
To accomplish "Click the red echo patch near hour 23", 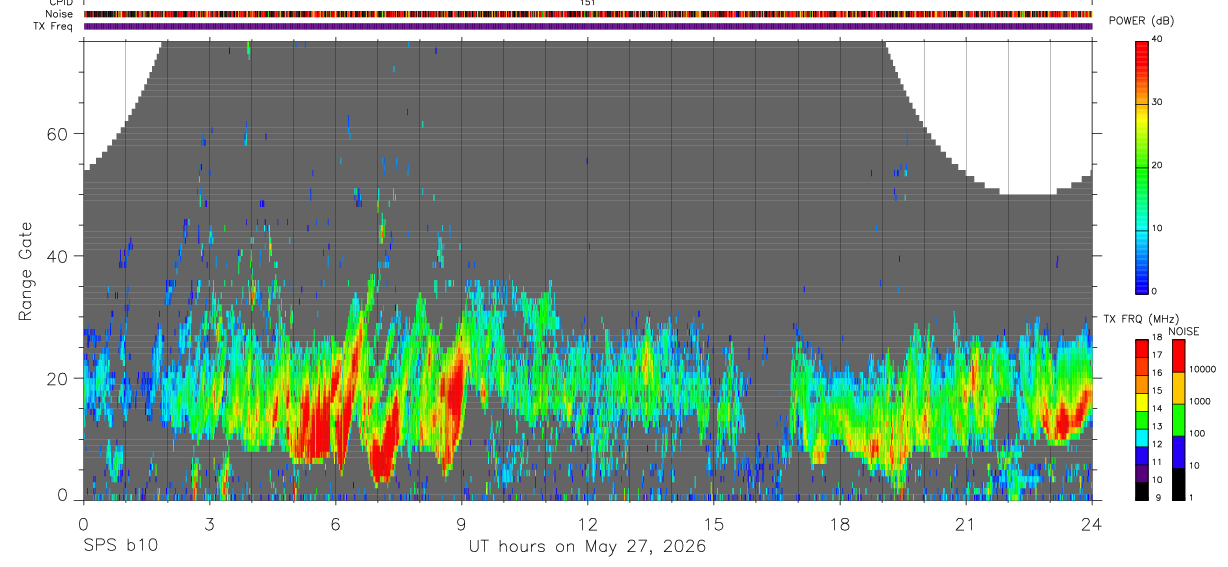I will pos(1062,417).
